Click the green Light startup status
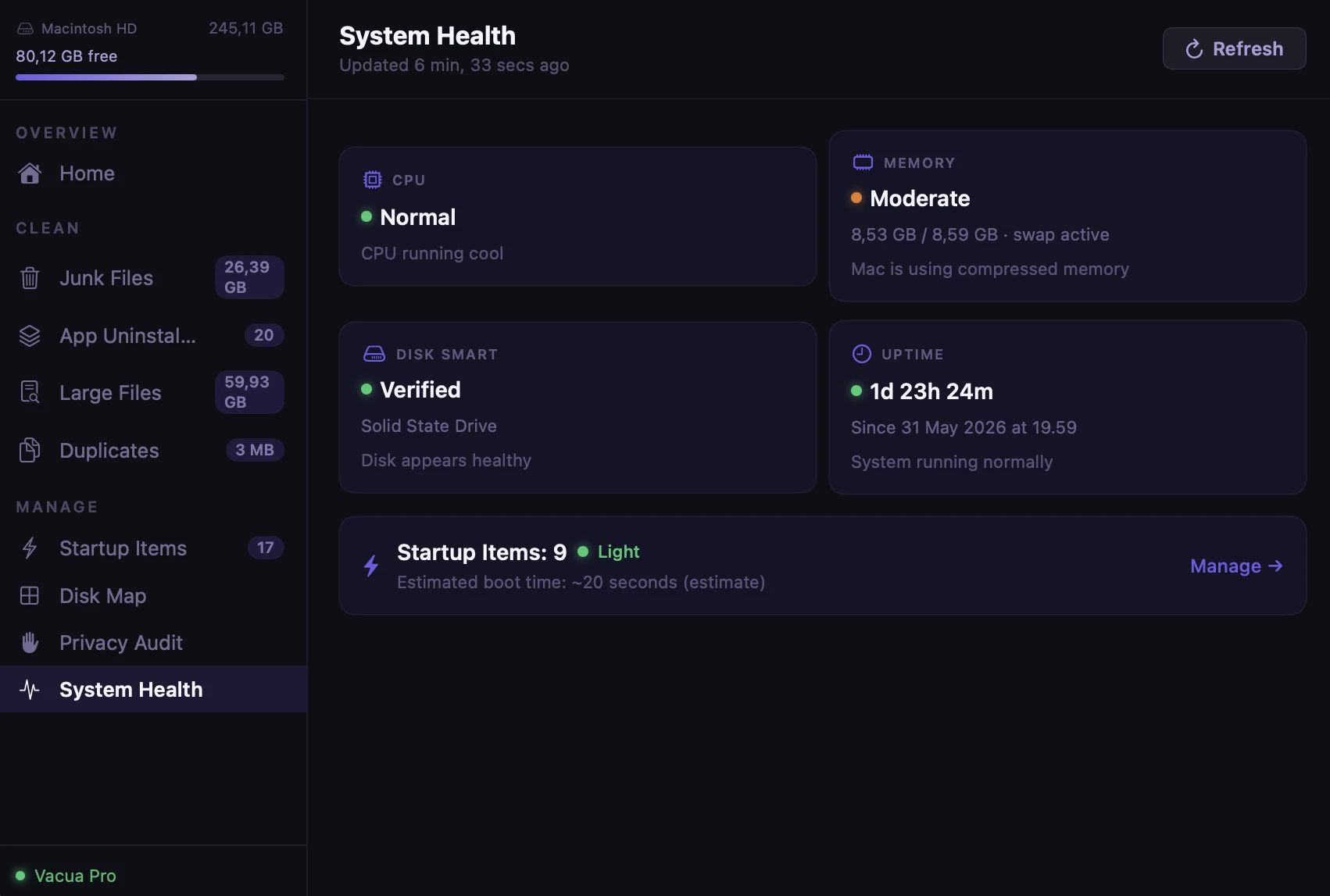Screen dimensions: 1330x896 point(618,552)
